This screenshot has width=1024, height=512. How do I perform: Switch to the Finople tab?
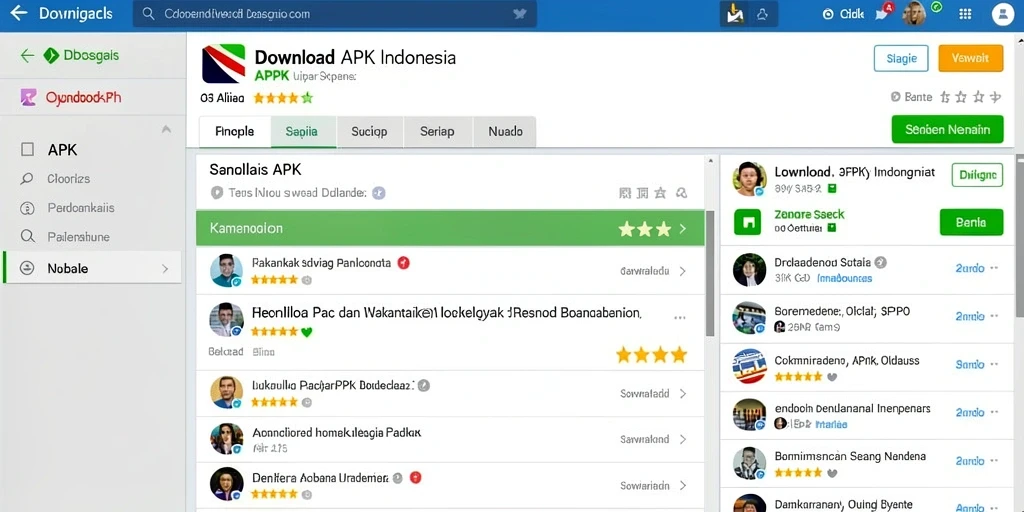tap(234, 131)
